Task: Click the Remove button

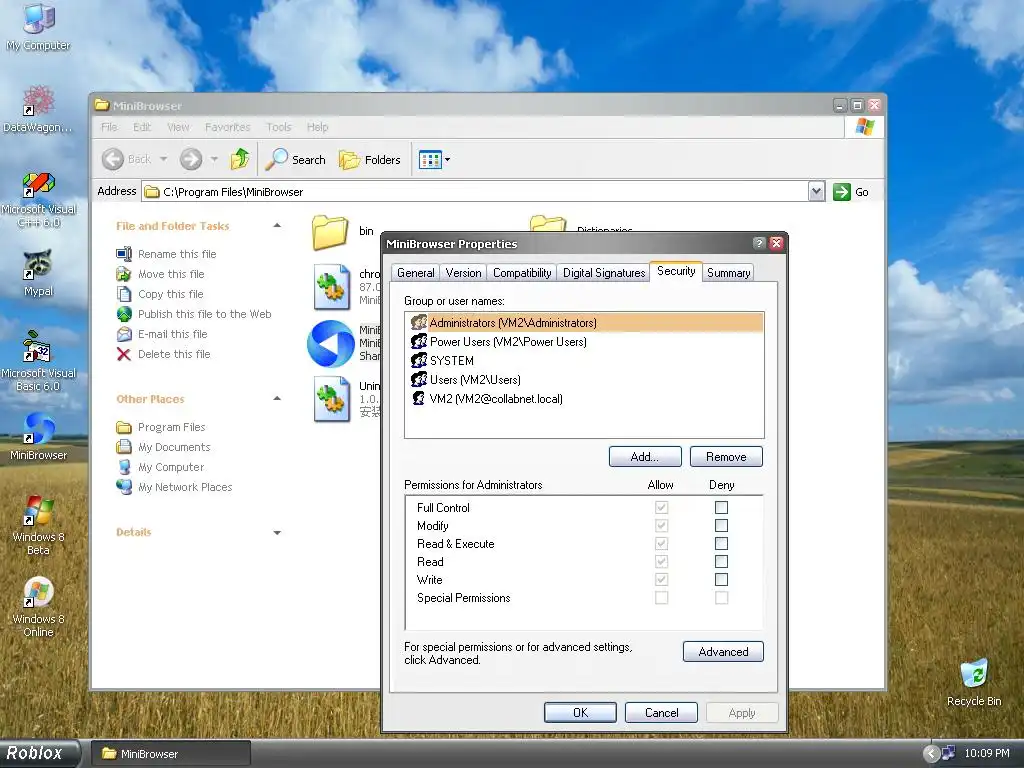Action: click(x=726, y=457)
